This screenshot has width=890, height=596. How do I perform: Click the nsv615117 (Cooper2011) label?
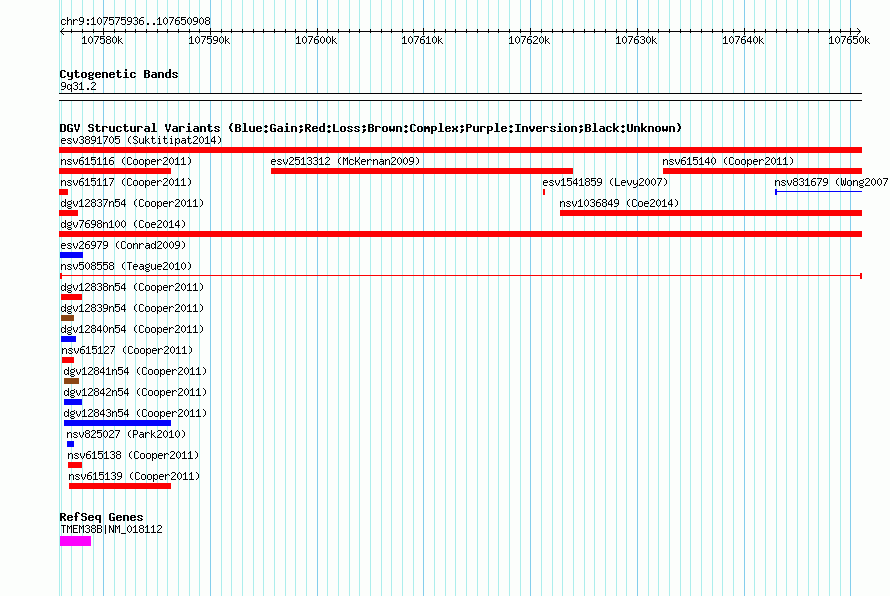[126, 182]
